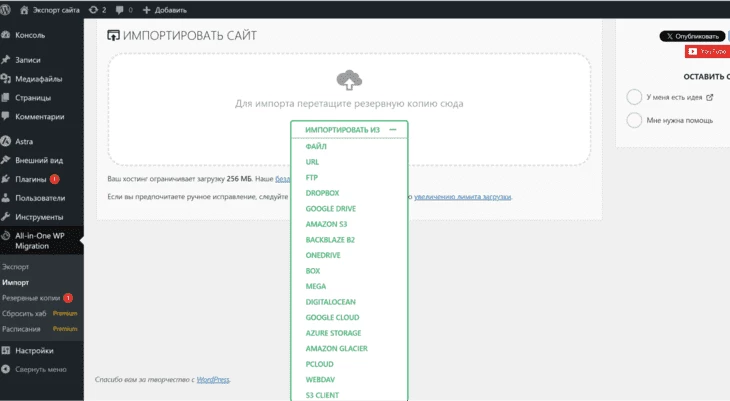Click the cloud upload icon
730x401 pixels.
(349, 80)
